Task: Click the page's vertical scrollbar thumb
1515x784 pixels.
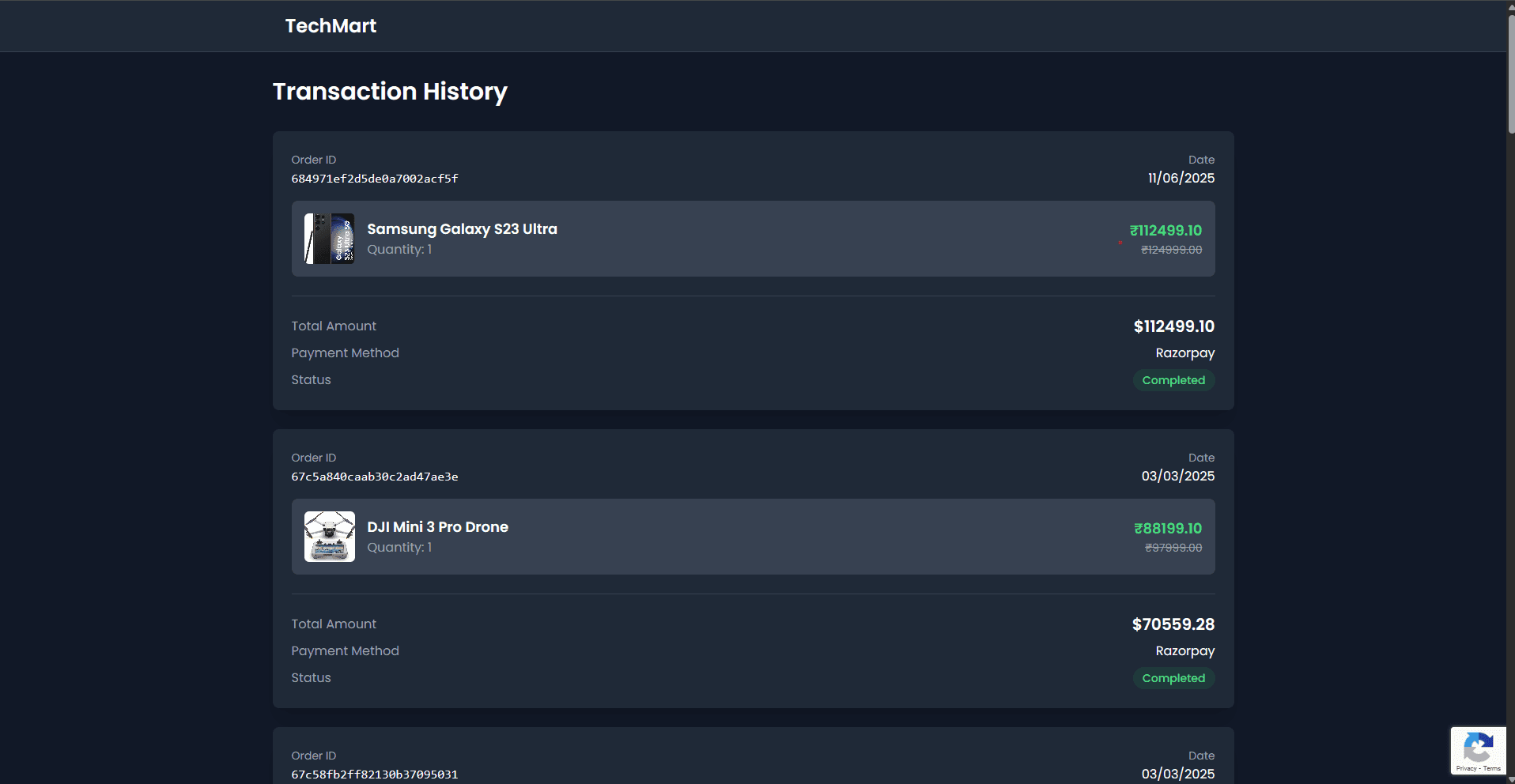Action: [x=1511, y=75]
